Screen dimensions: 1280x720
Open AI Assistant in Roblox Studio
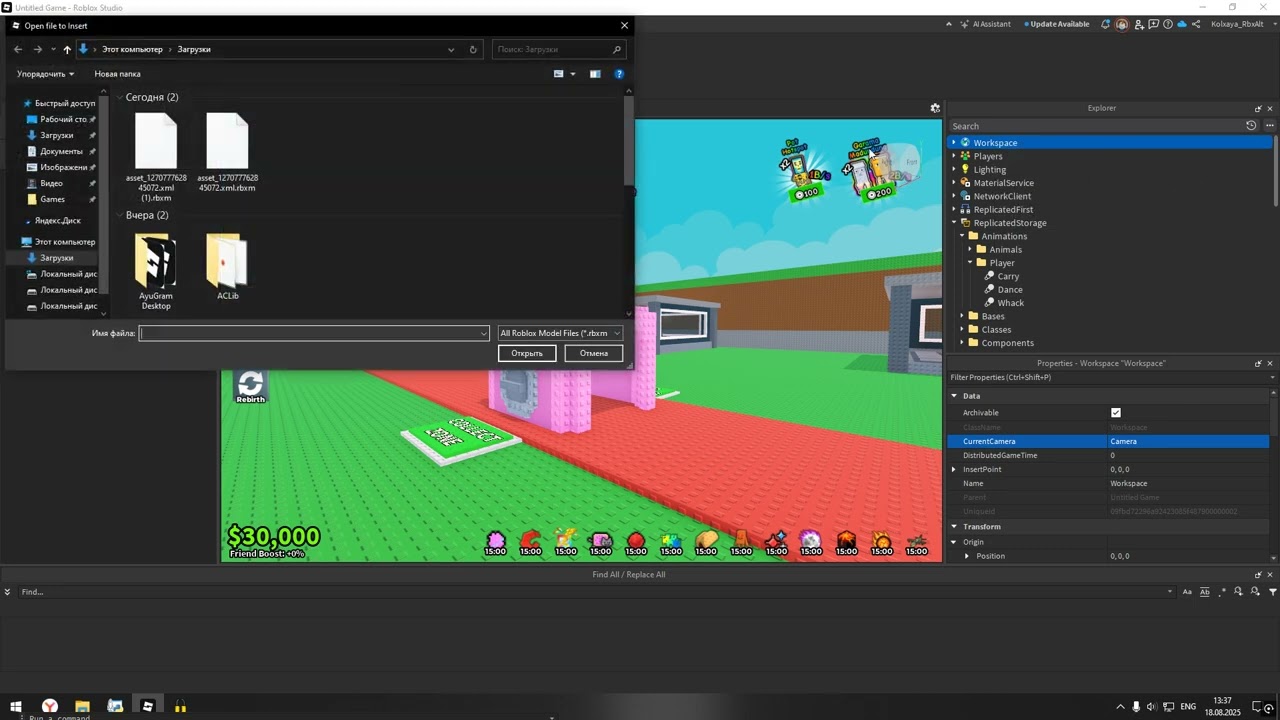(x=986, y=24)
